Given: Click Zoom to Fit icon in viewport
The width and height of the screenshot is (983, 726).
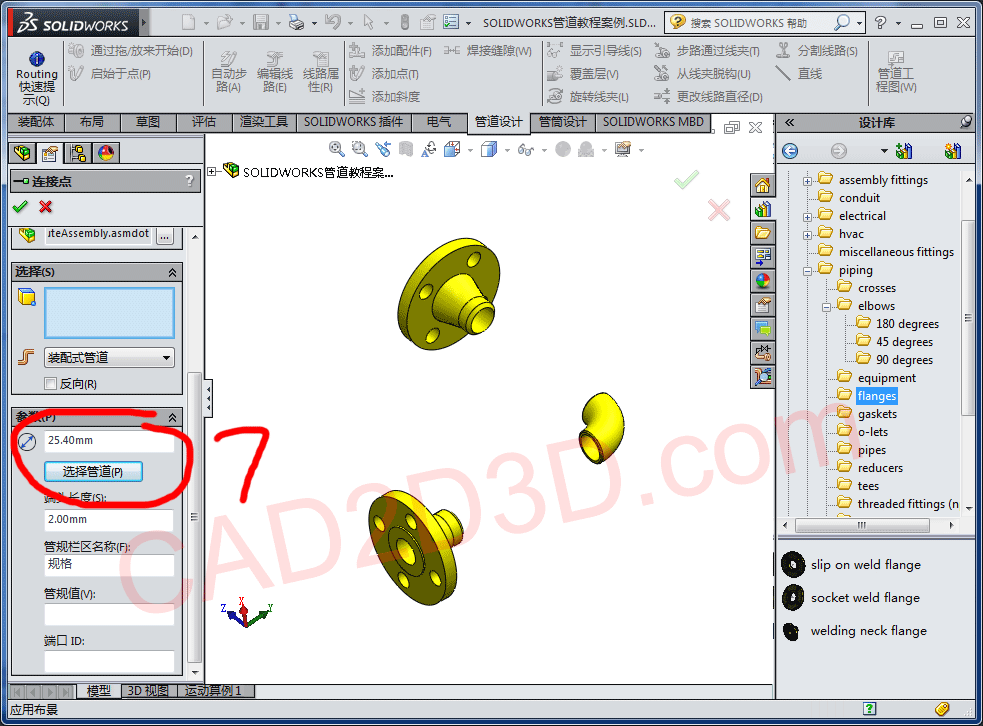Looking at the screenshot, I should (337, 149).
